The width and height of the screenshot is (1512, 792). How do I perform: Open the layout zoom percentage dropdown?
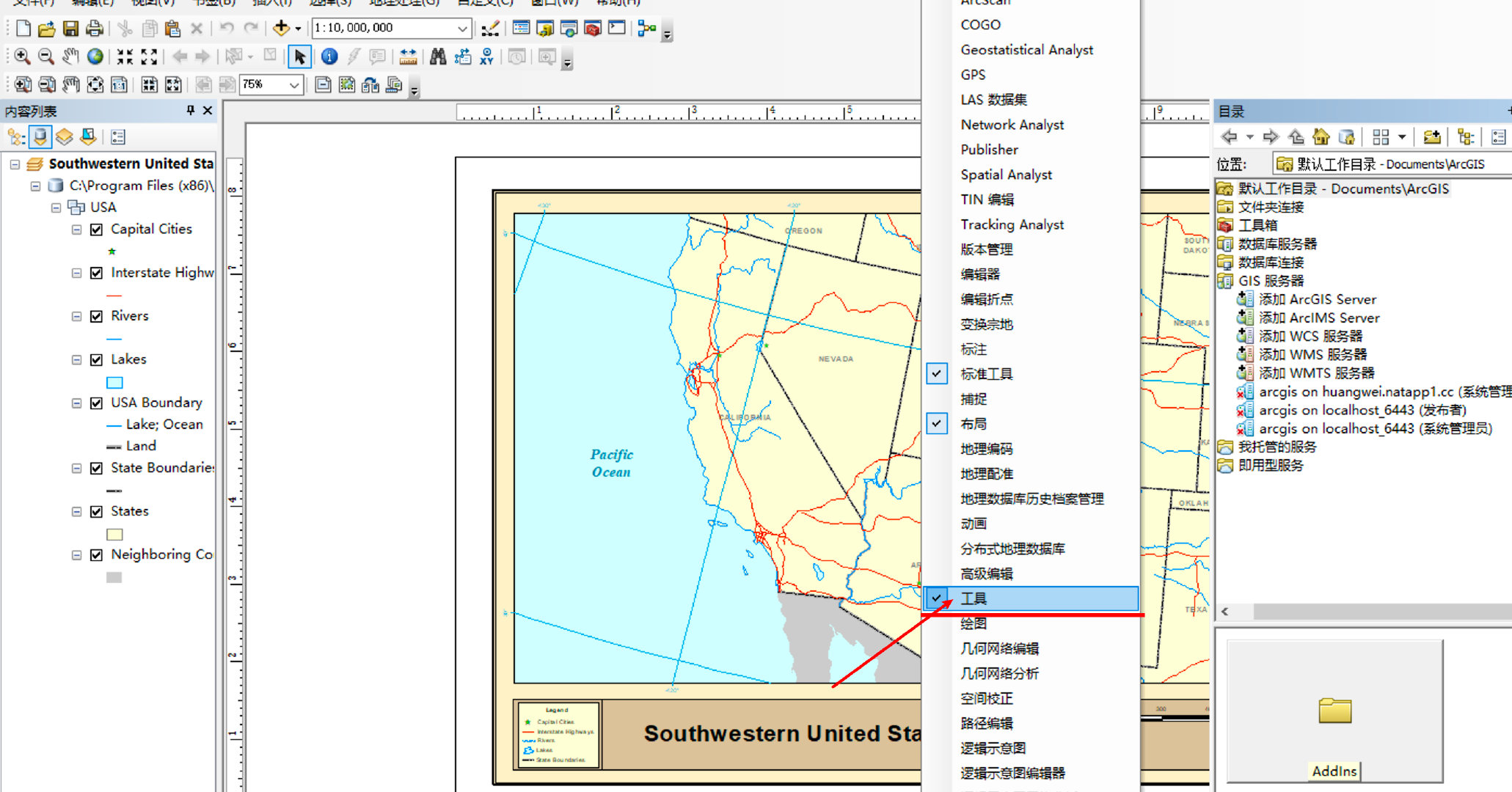[x=293, y=85]
